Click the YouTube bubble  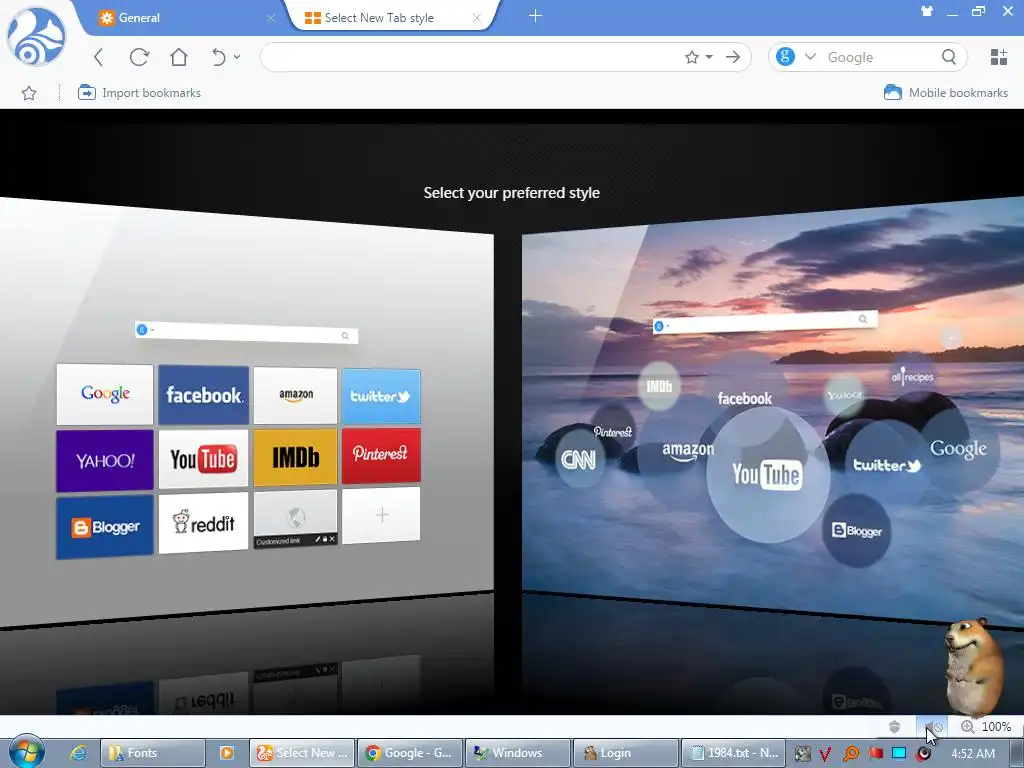coord(768,475)
